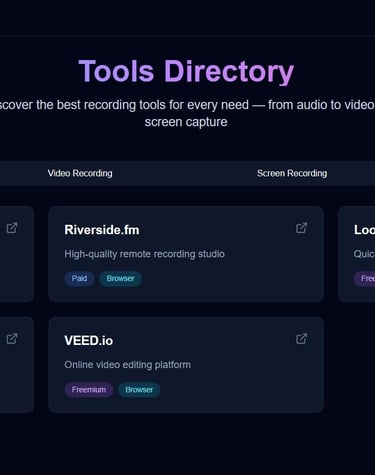
Task: Click the Freemium tag on VEED.io
Action: [x=89, y=390]
